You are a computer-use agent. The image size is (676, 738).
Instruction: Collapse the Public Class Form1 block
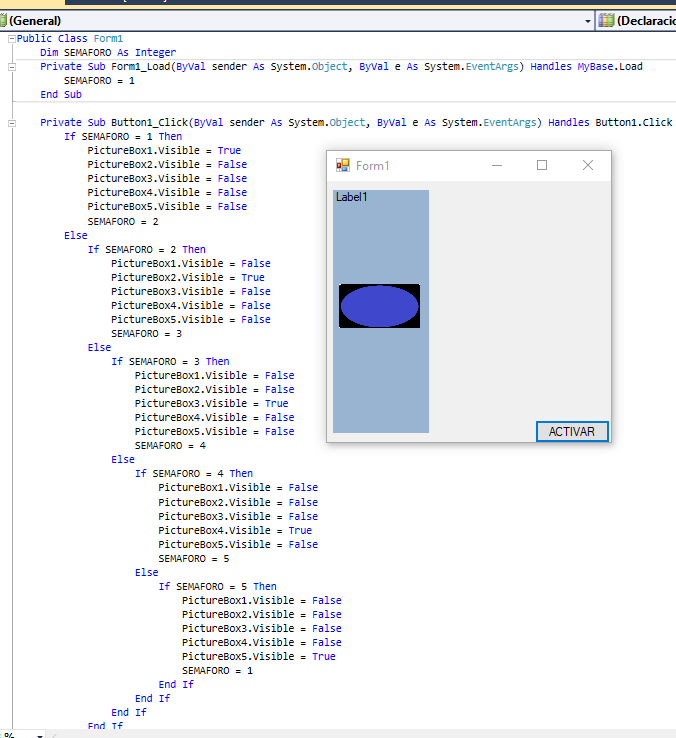pos(12,39)
